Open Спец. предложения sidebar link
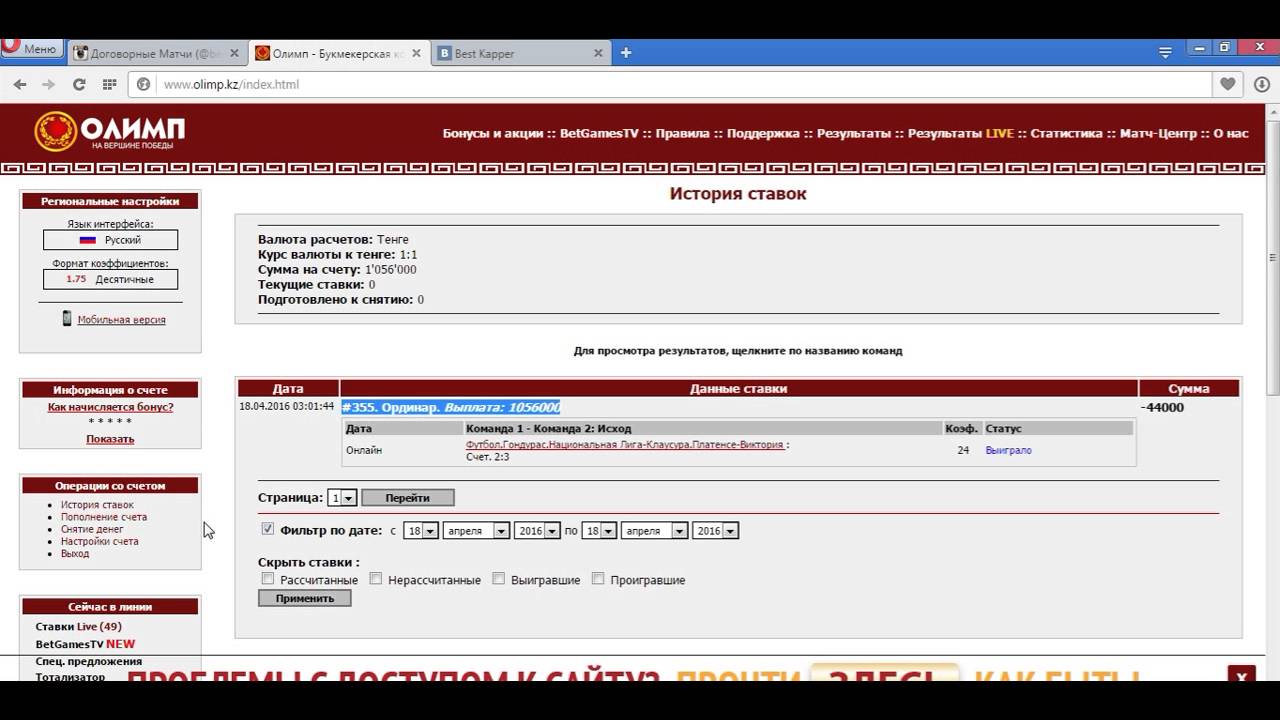 (x=88, y=661)
